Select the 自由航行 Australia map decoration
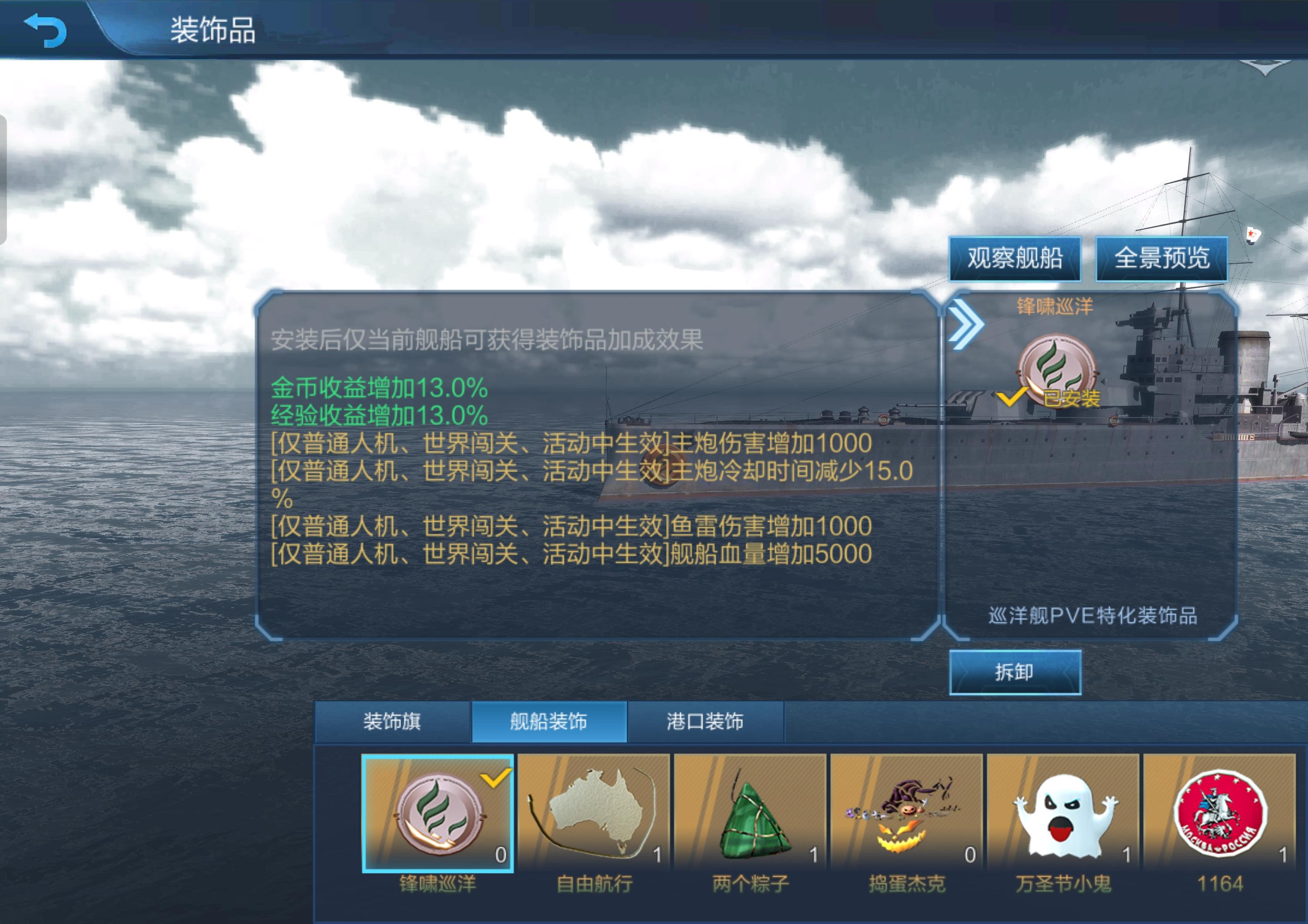The height and width of the screenshot is (924, 1308). [593, 813]
